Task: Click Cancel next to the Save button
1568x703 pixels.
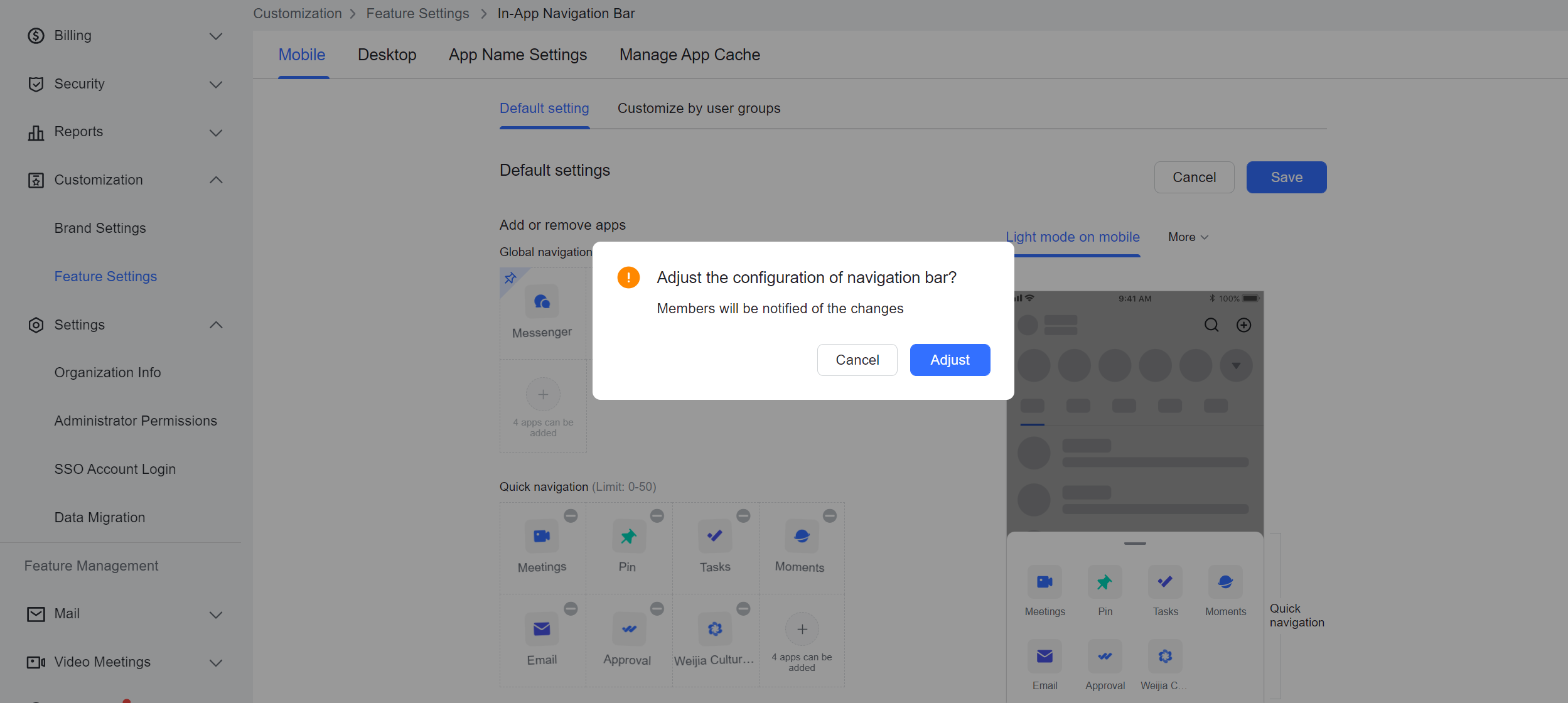Action: 1194,177
